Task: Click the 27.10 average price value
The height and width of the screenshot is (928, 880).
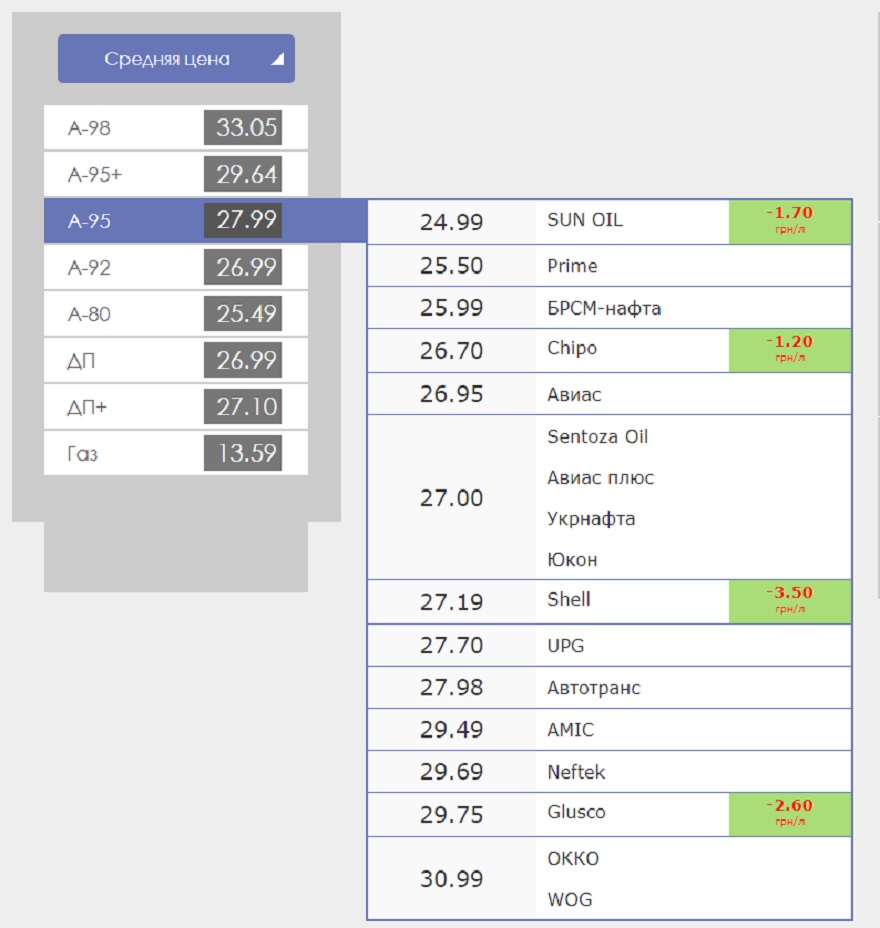Action: (243, 407)
